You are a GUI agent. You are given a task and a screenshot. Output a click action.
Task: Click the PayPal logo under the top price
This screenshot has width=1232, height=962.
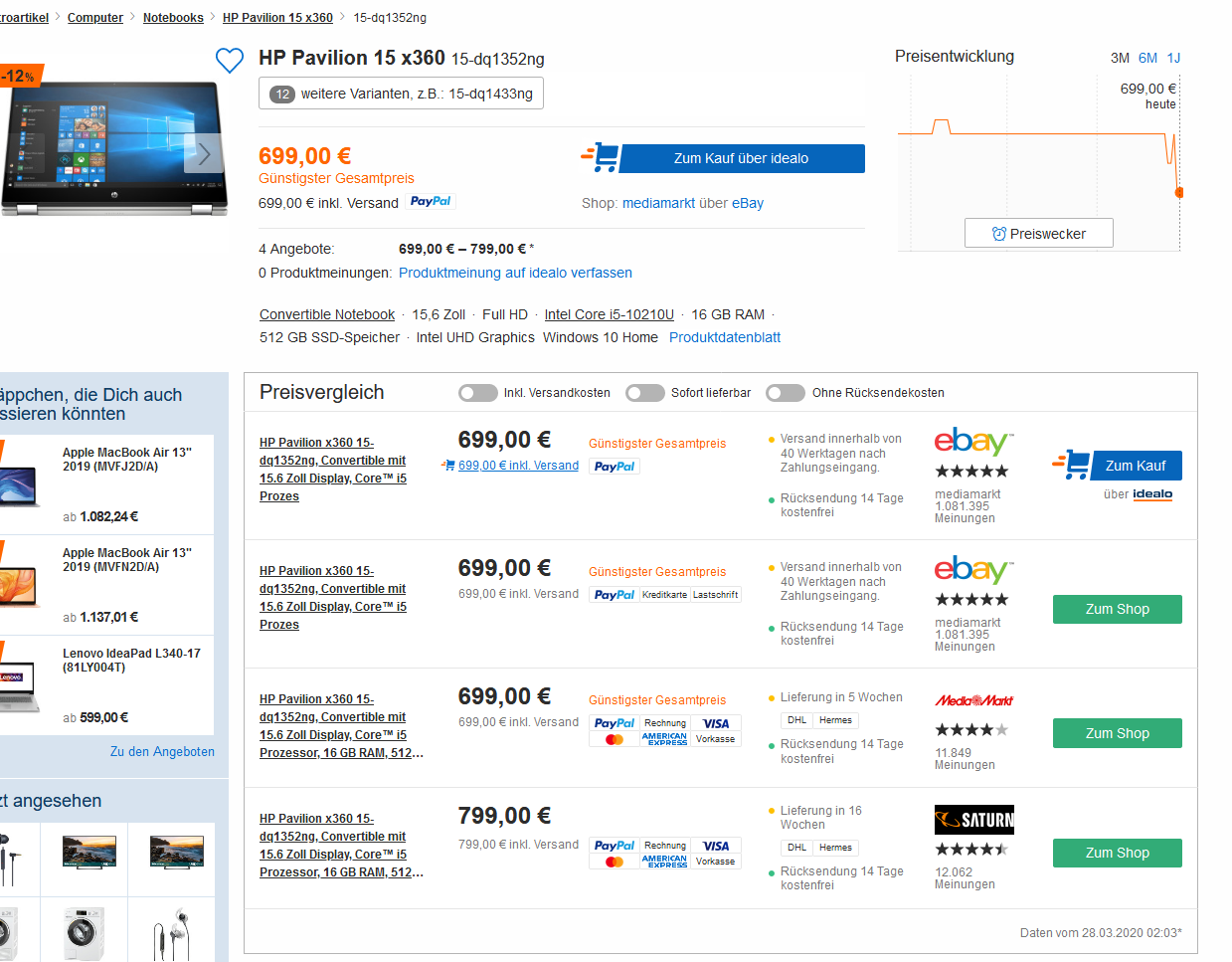tap(431, 202)
